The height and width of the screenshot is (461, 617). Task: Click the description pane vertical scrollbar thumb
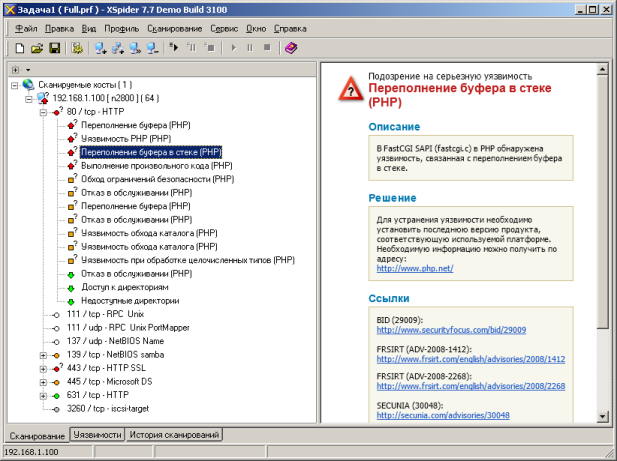tap(602, 202)
